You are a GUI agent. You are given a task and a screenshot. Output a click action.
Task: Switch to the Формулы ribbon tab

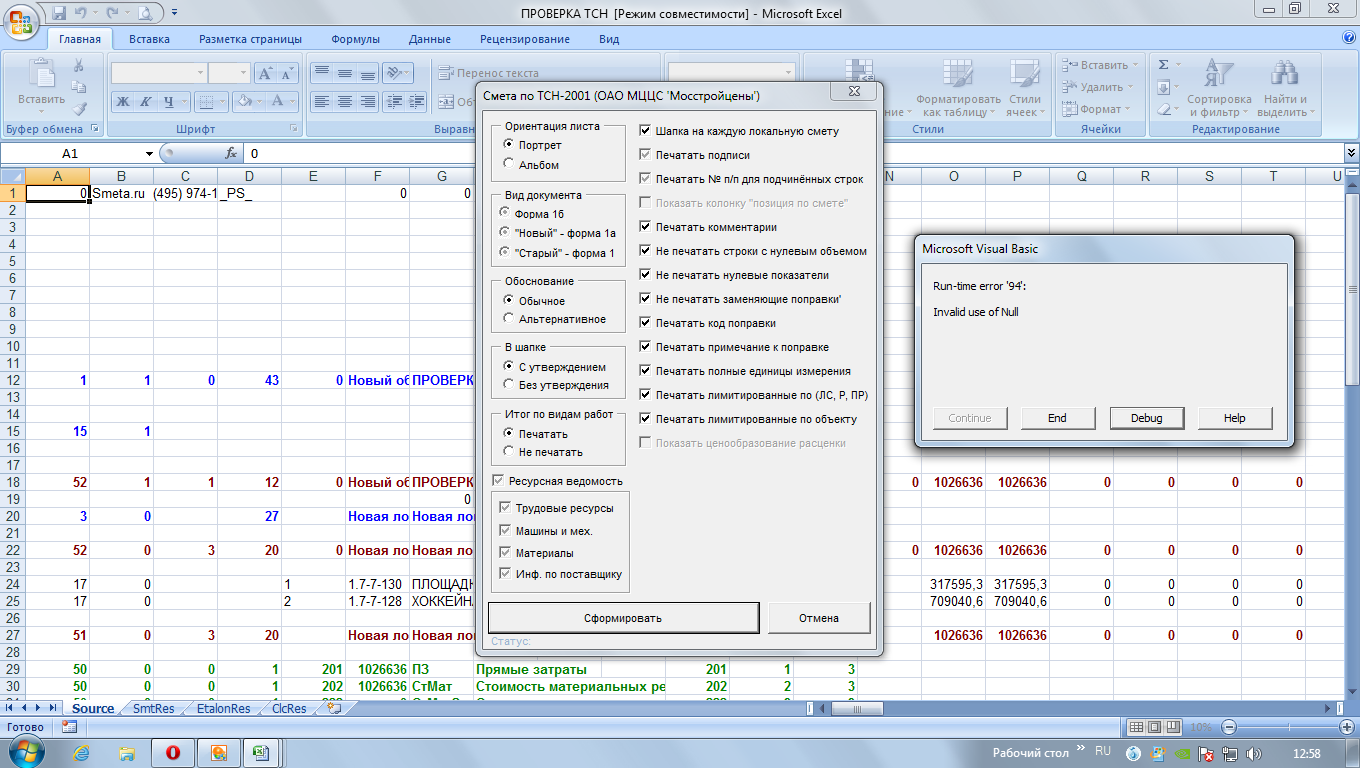click(x=355, y=39)
